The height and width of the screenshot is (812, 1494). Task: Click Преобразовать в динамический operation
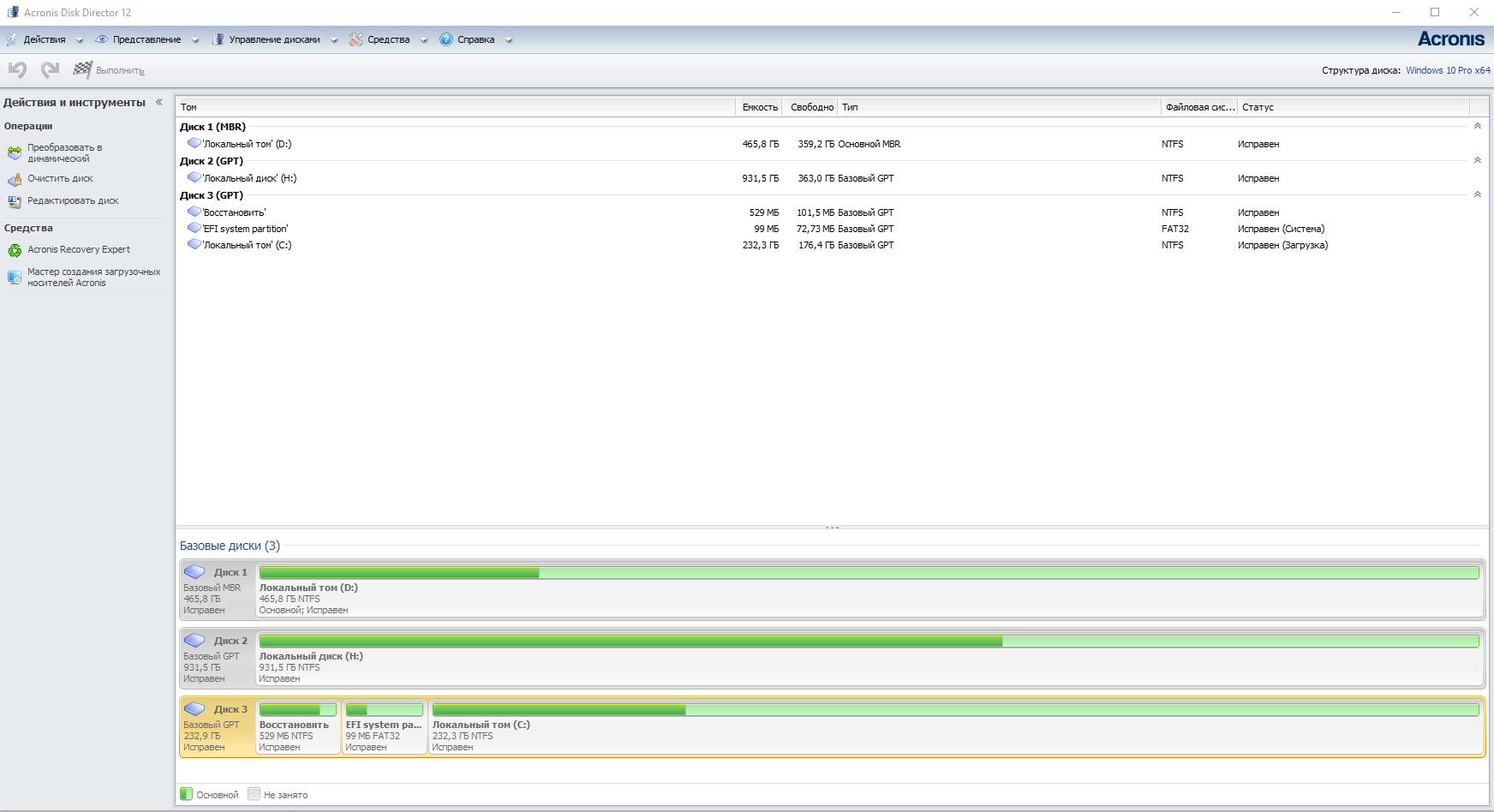[x=65, y=153]
